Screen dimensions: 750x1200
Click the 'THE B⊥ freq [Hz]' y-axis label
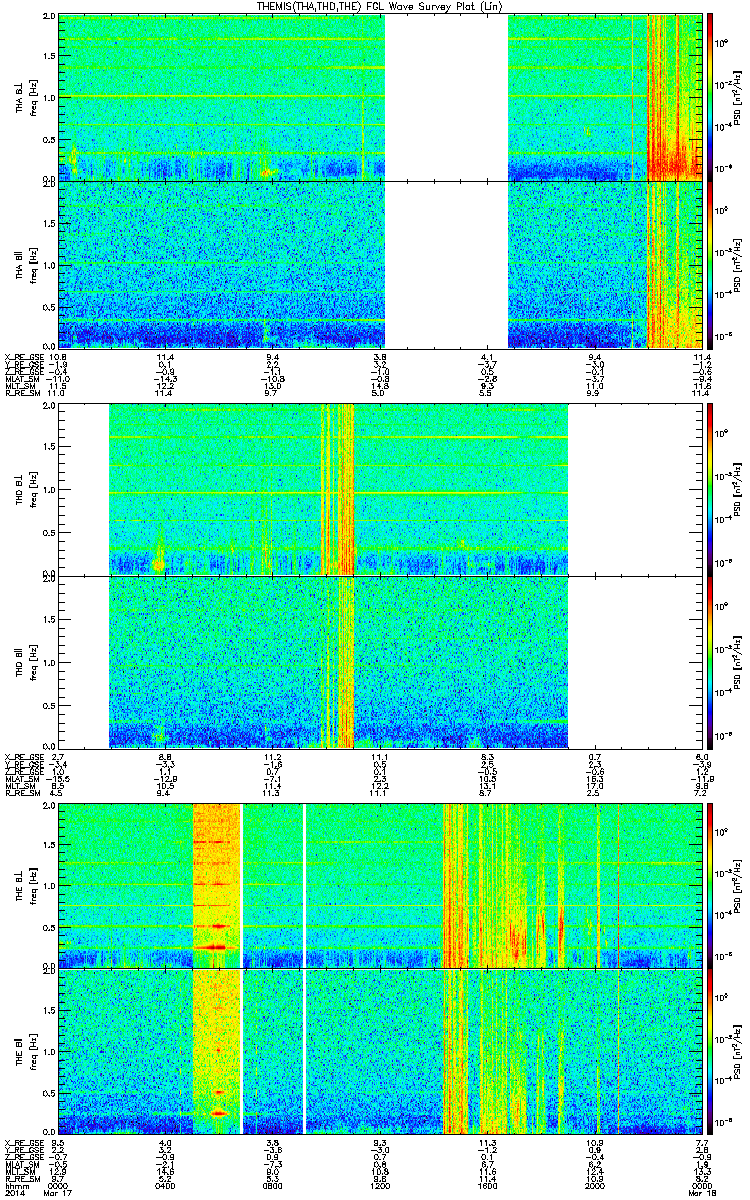pyautogui.click(x=25, y=885)
